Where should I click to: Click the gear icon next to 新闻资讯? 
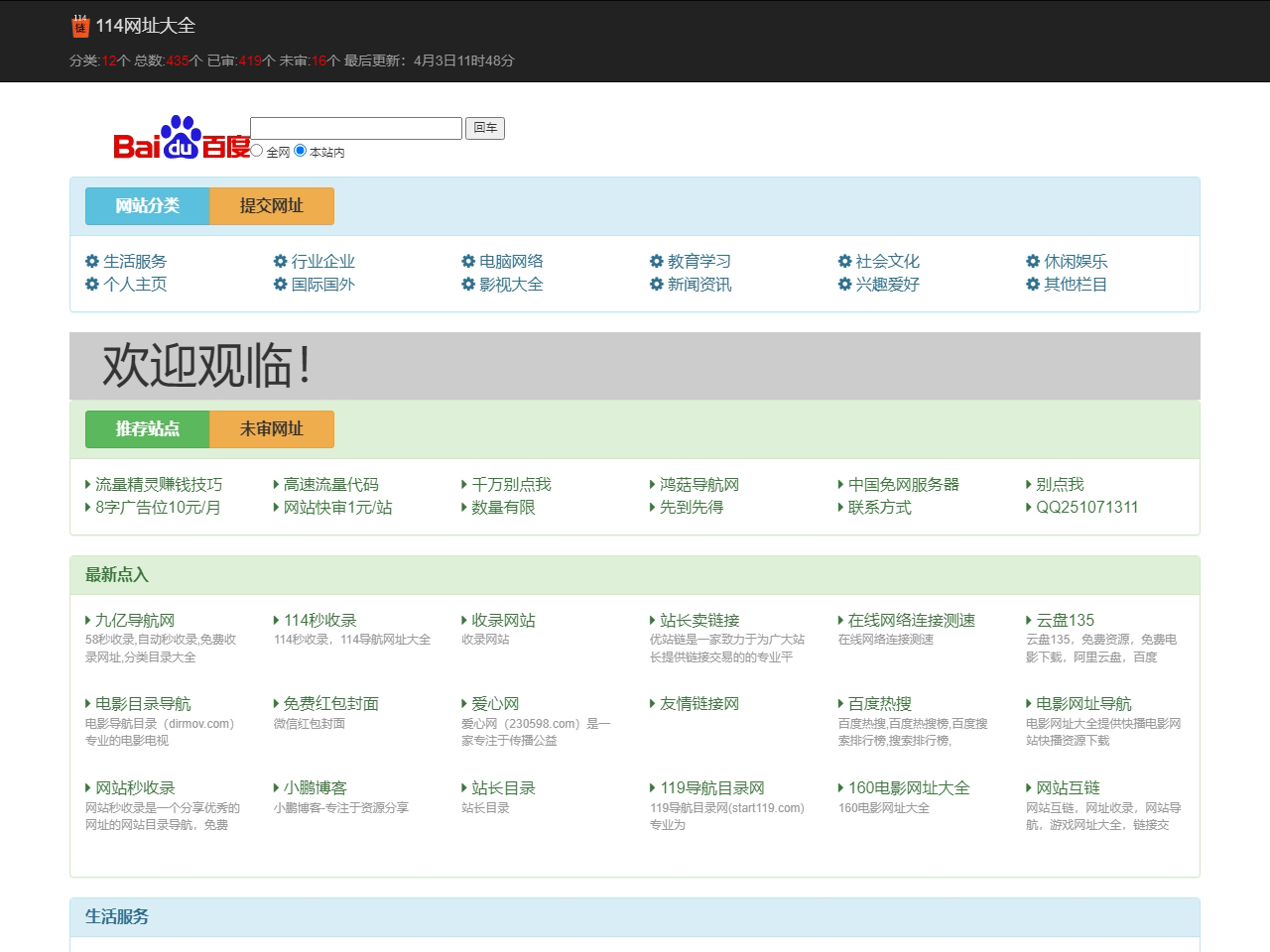pyautogui.click(x=656, y=285)
